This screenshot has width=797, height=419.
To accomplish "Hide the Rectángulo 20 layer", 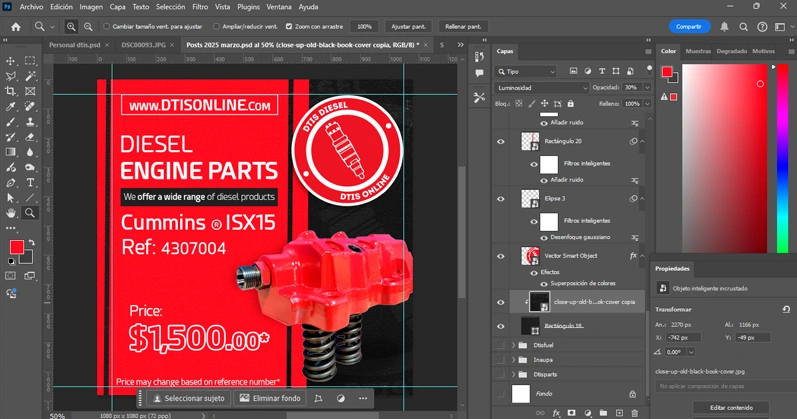I will [x=501, y=142].
